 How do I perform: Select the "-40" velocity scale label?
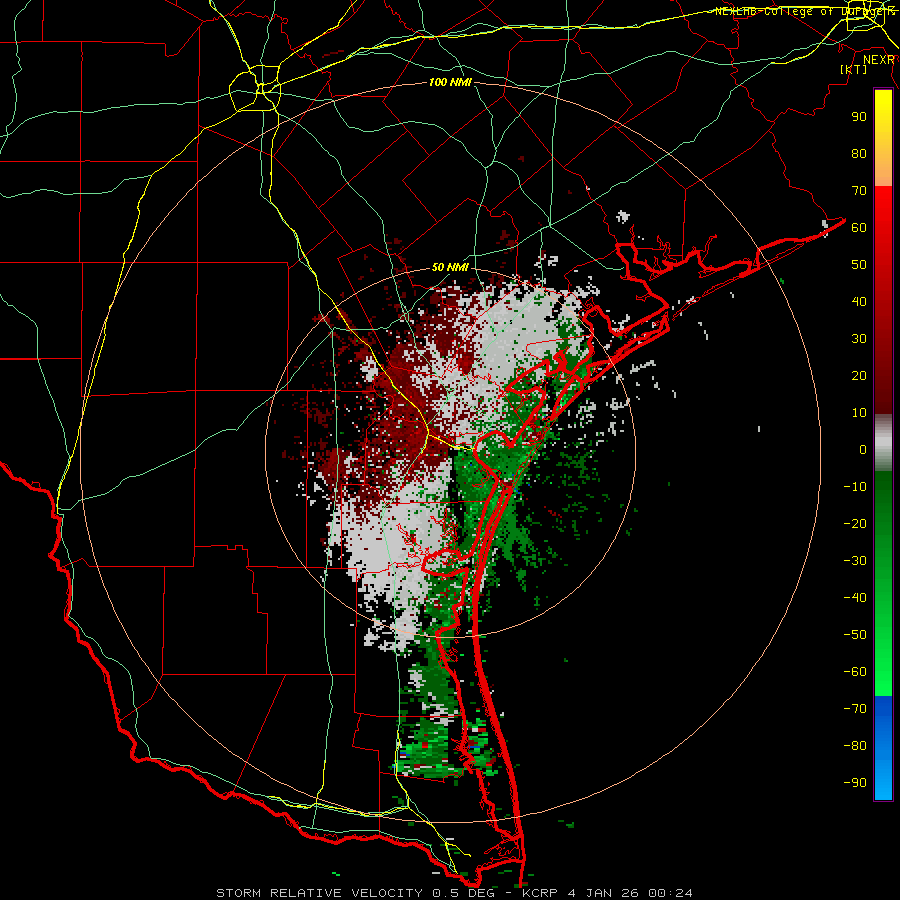pos(855,598)
